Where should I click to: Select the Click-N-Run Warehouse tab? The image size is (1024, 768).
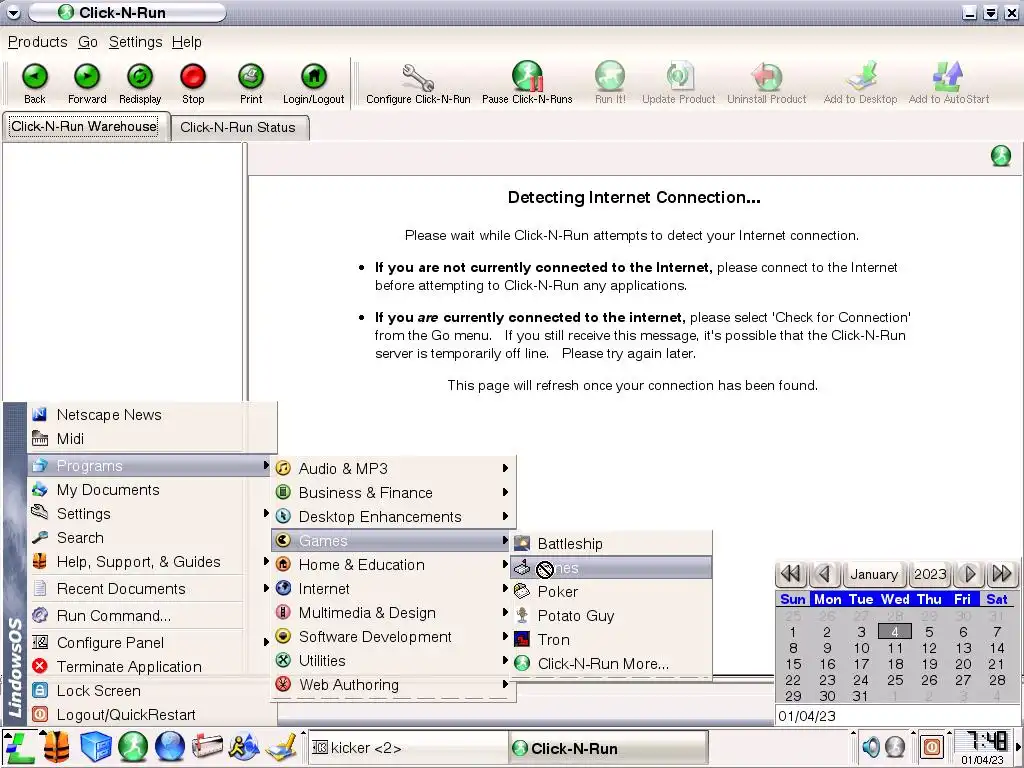click(85, 126)
